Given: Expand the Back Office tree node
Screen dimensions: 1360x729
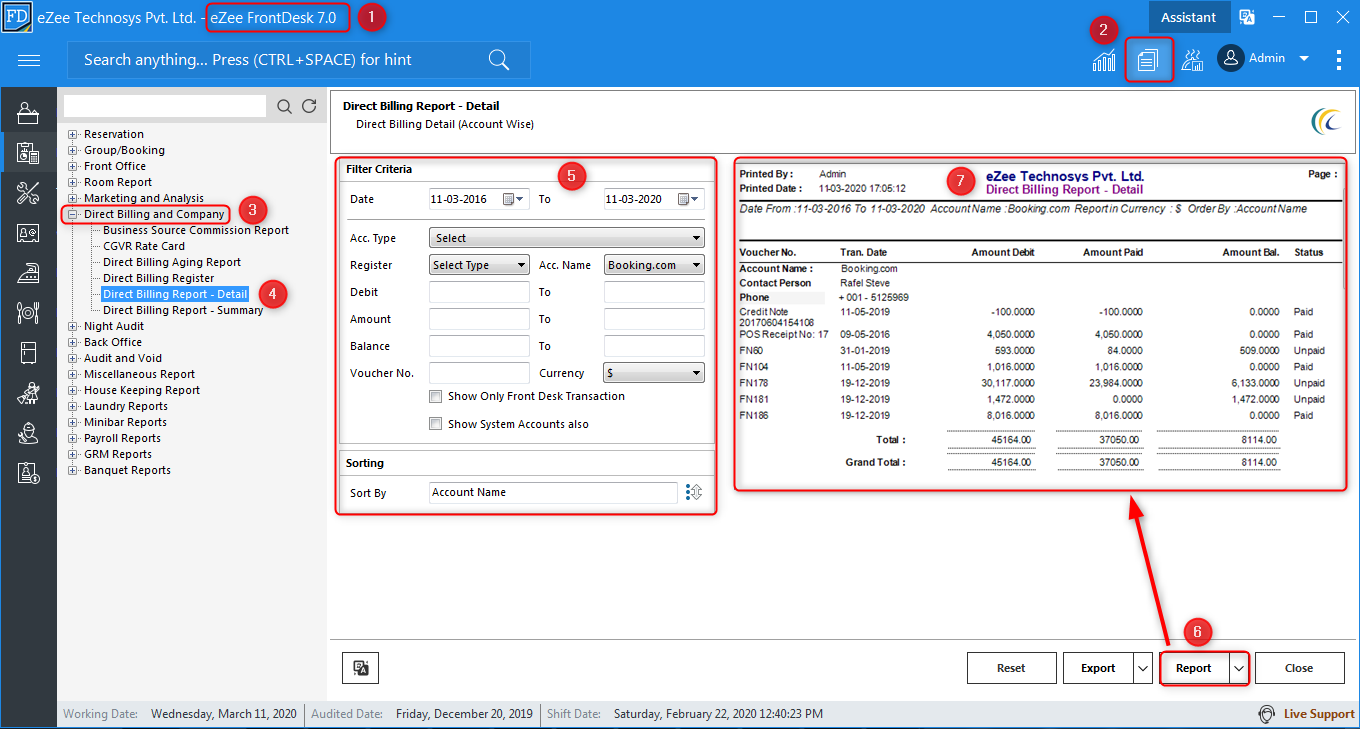Looking at the screenshot, I should click(x=73, y=342).
